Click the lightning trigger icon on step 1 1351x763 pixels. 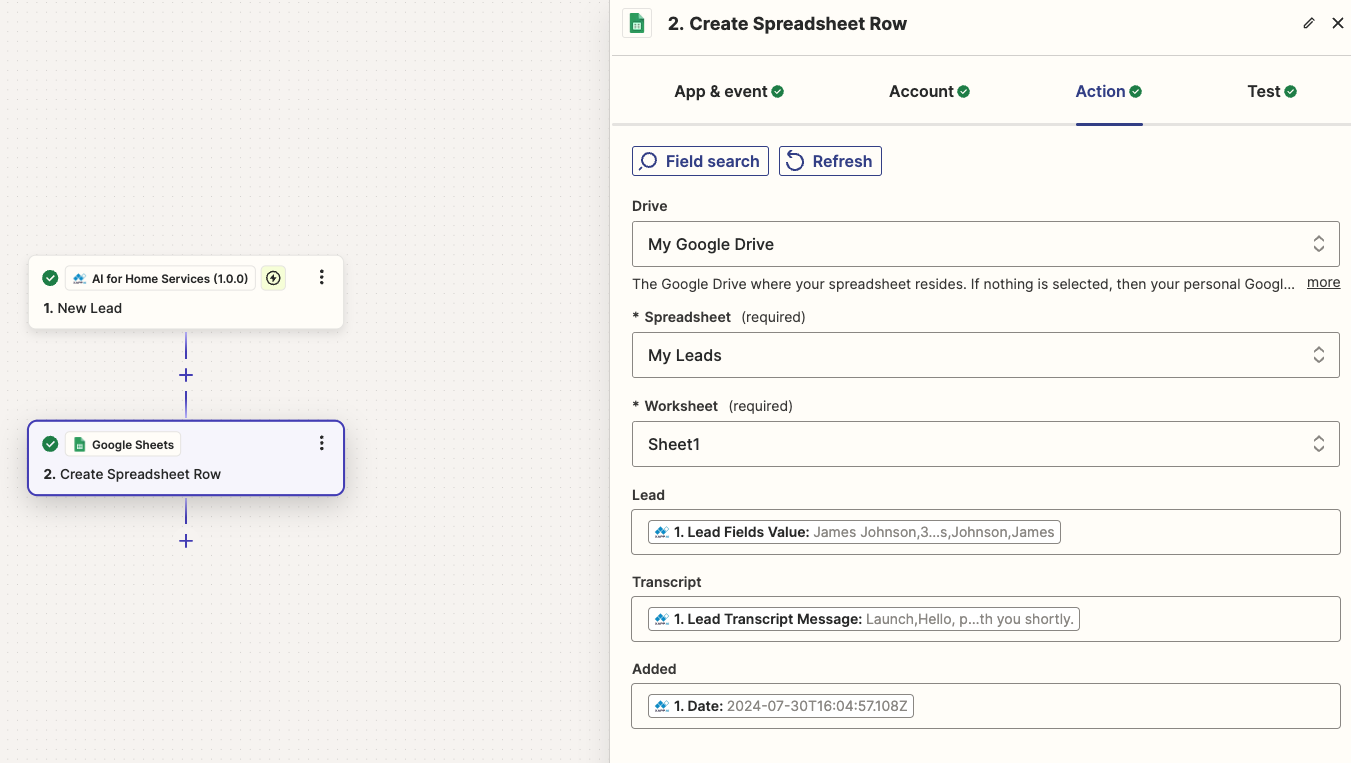[273, 278]
